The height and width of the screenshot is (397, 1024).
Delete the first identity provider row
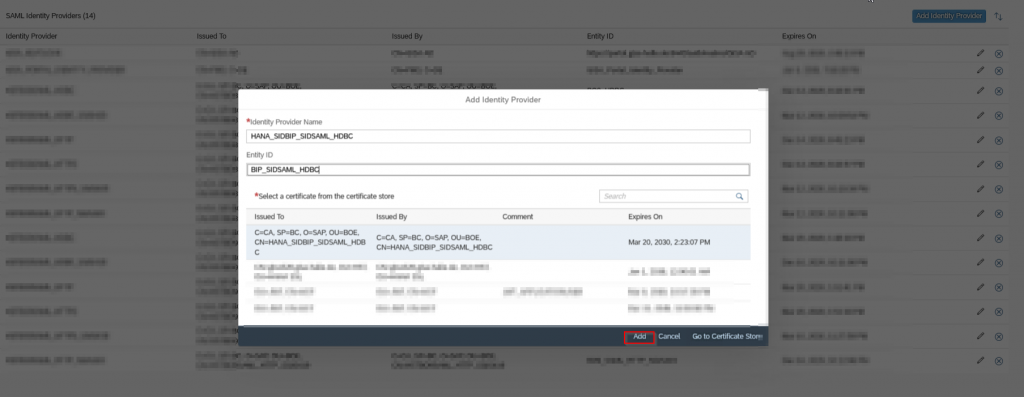pyautogui.click(x=999, y=54)
